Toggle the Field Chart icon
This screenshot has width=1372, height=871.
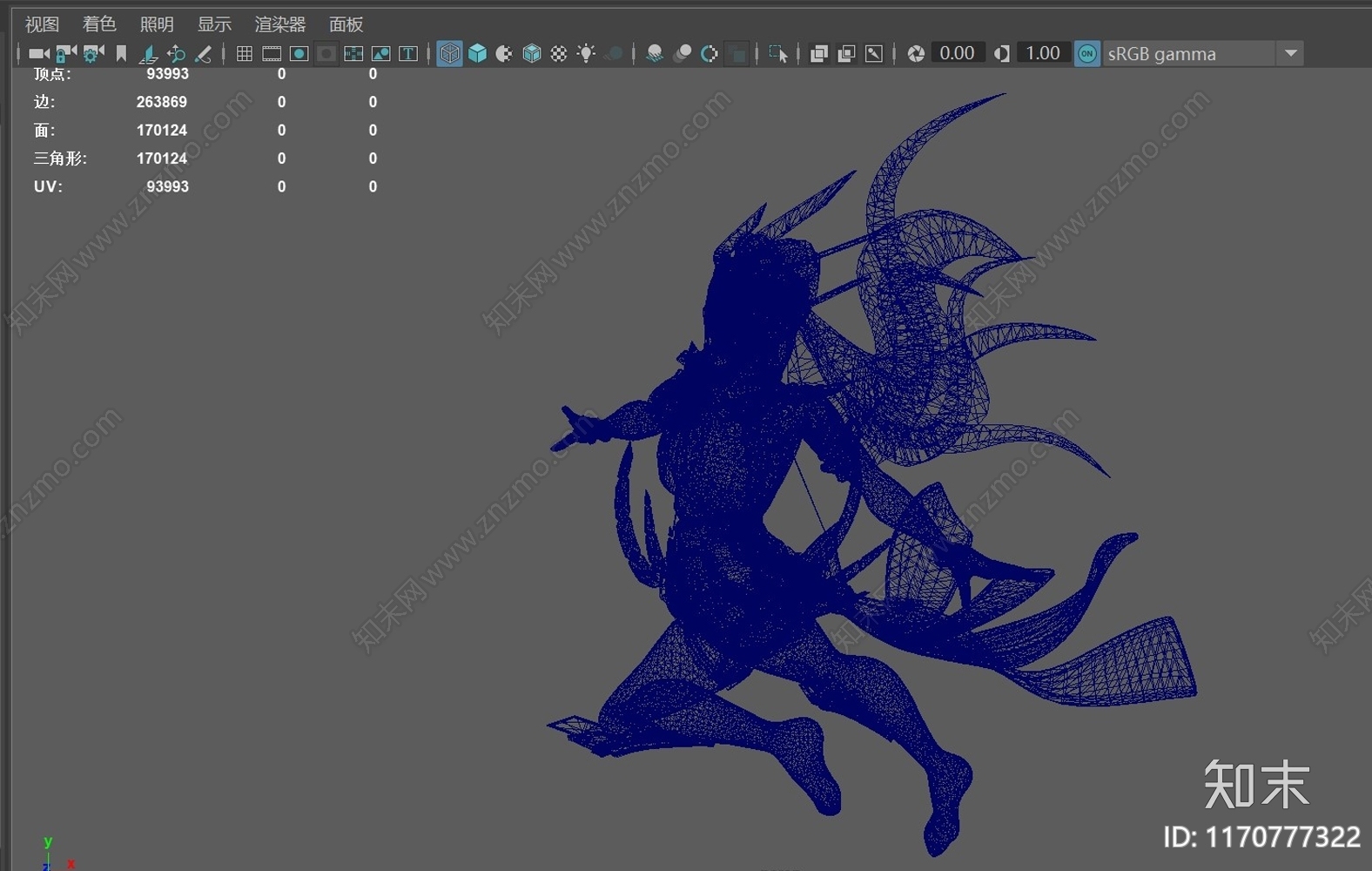[353, 54]
